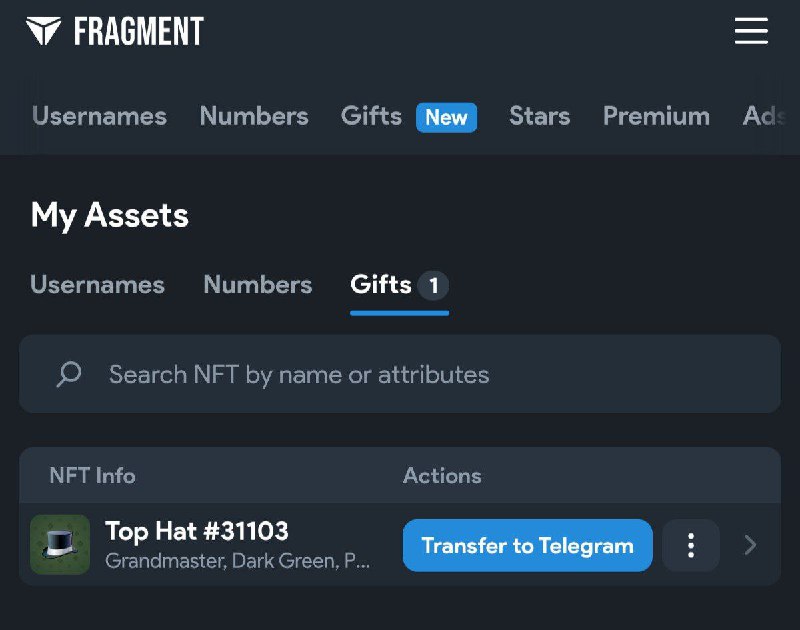Click the search magnifier icon

(69, 375)
